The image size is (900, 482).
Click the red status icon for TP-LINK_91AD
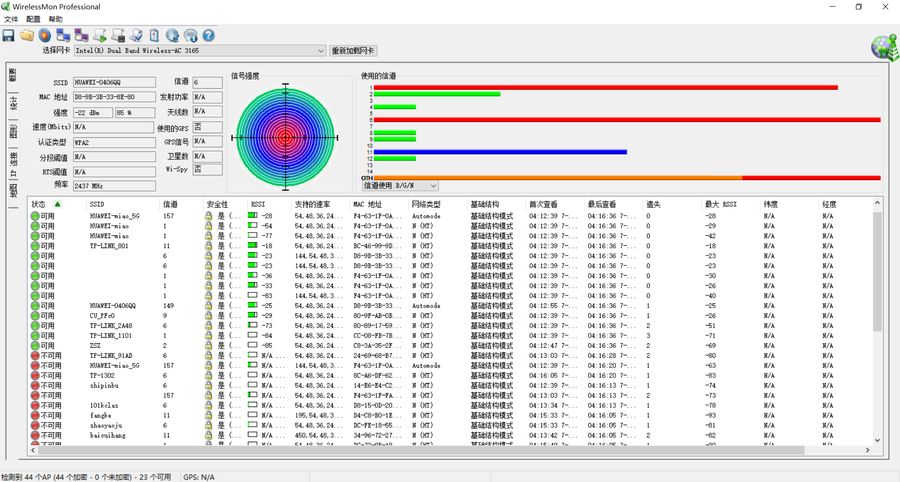35,356
